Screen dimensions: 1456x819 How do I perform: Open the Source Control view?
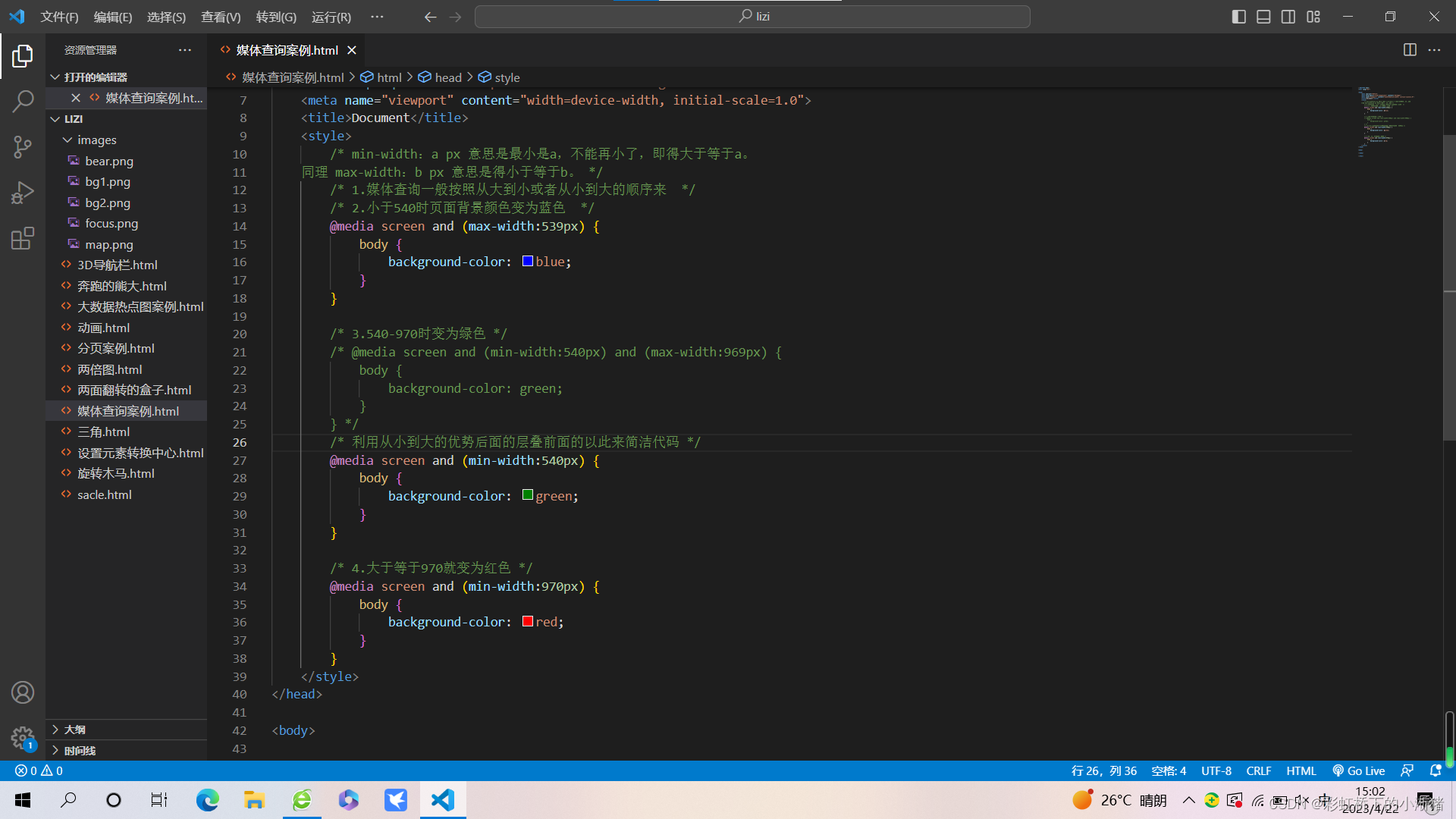(23, 146)
